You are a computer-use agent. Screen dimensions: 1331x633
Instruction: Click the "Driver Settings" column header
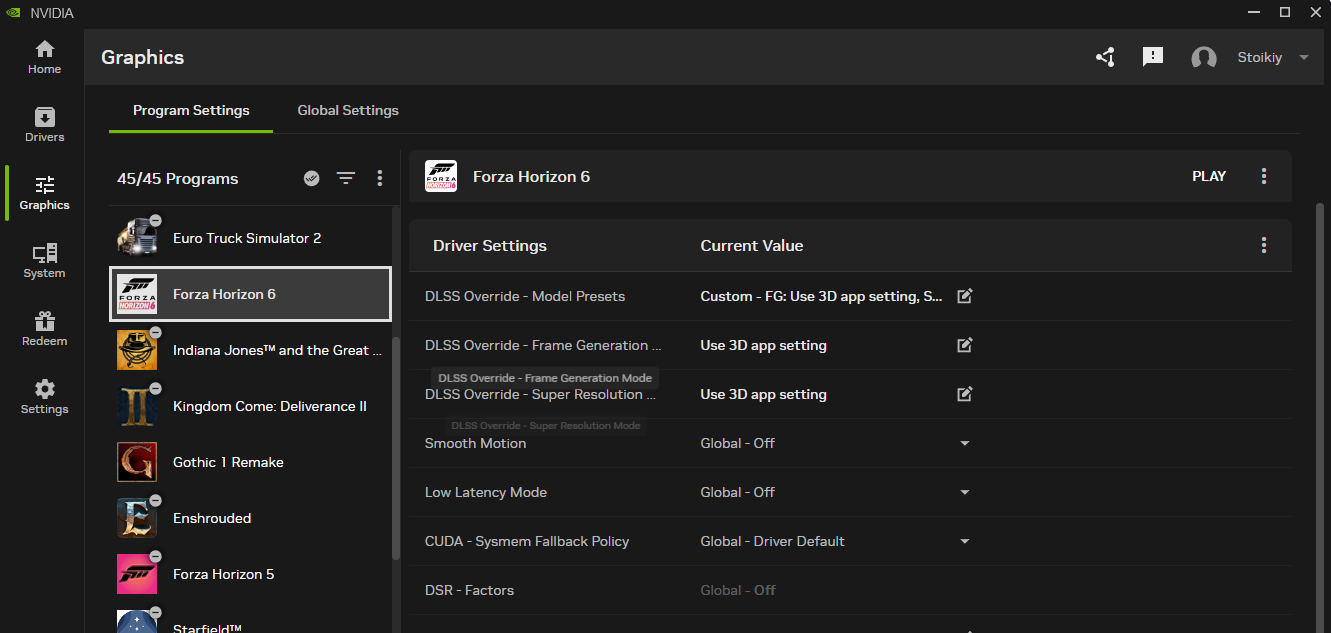point(490,245)
